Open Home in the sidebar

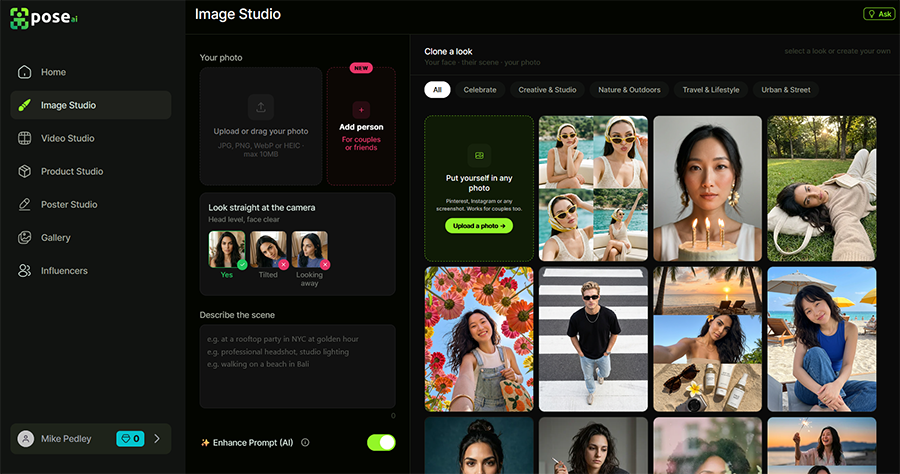click(91, 72)
